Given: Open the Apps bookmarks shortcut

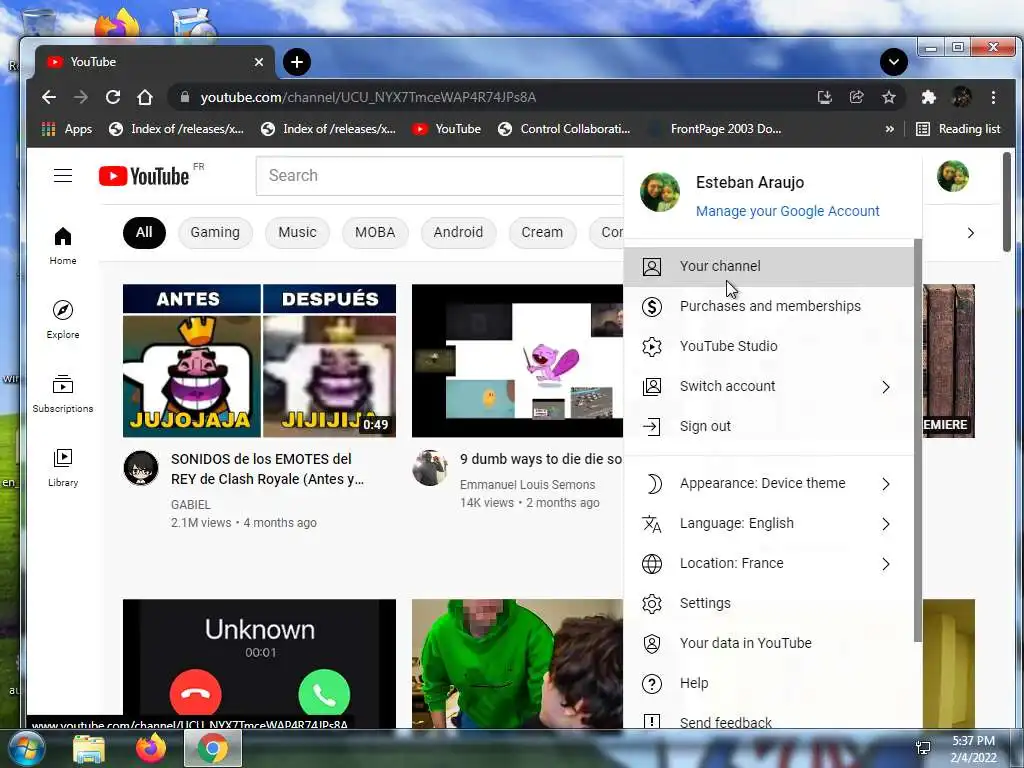Looking at the screenshot, I should pyautogui.click(x=67, y=129).
